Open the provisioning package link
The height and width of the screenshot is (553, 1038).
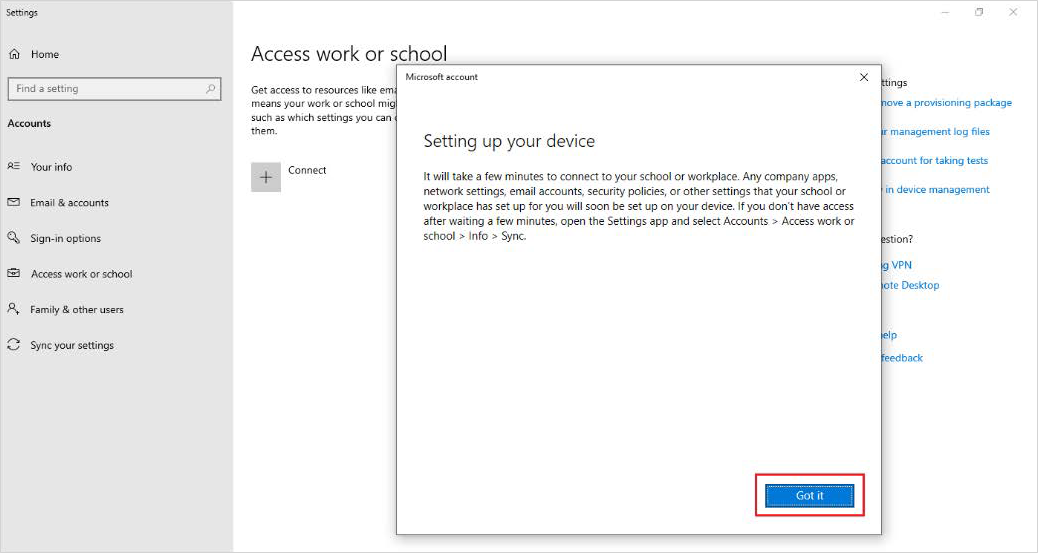tap(946, 103)
